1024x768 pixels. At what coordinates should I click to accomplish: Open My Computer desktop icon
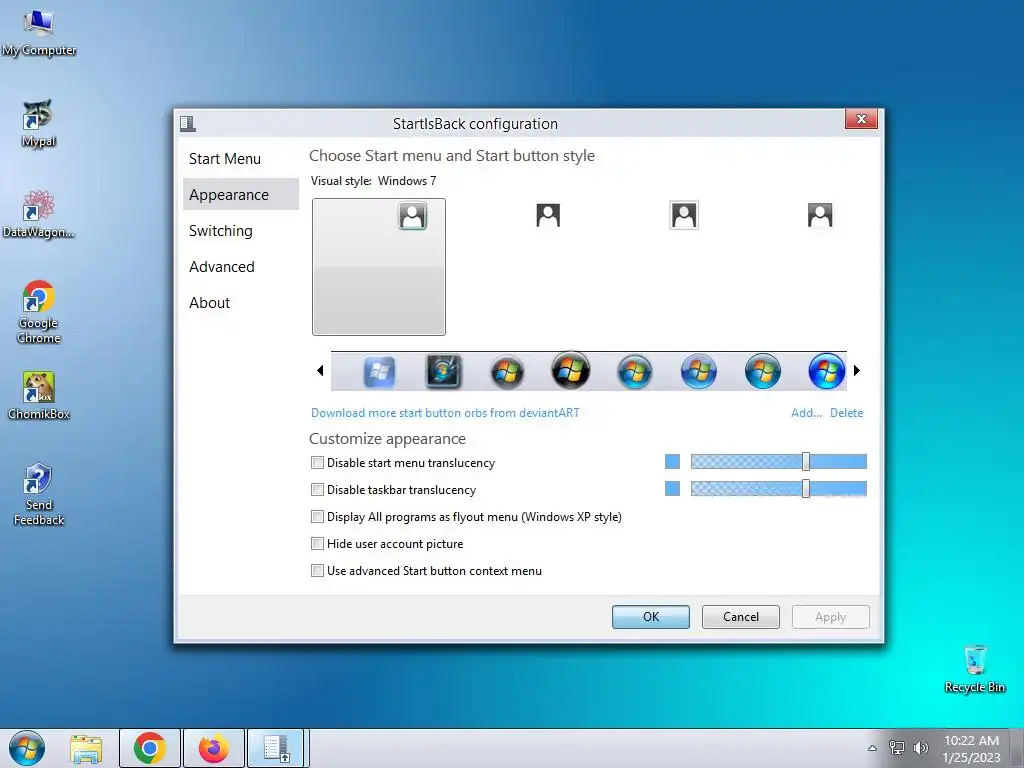(39, 33)
